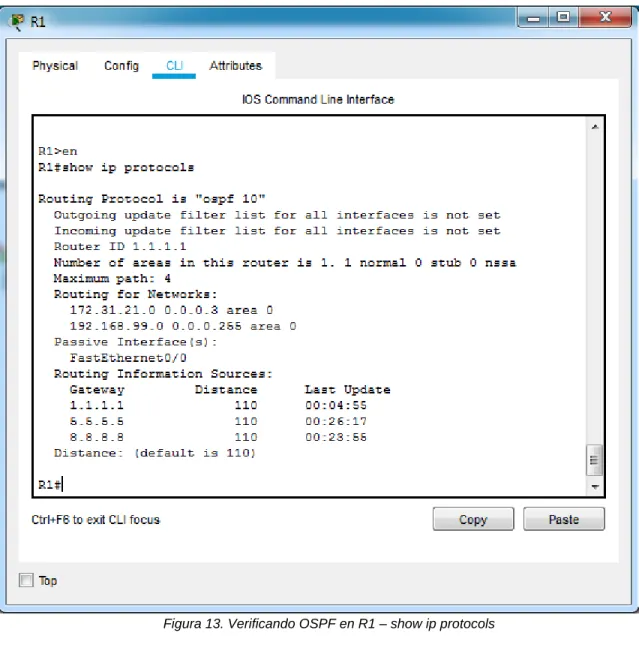This screenshot has height=660, width=639.
Task: Click network '192.168.99.0 0.0.0.255 area 0'
Action: pyautogui.click(x=183, y=326)
